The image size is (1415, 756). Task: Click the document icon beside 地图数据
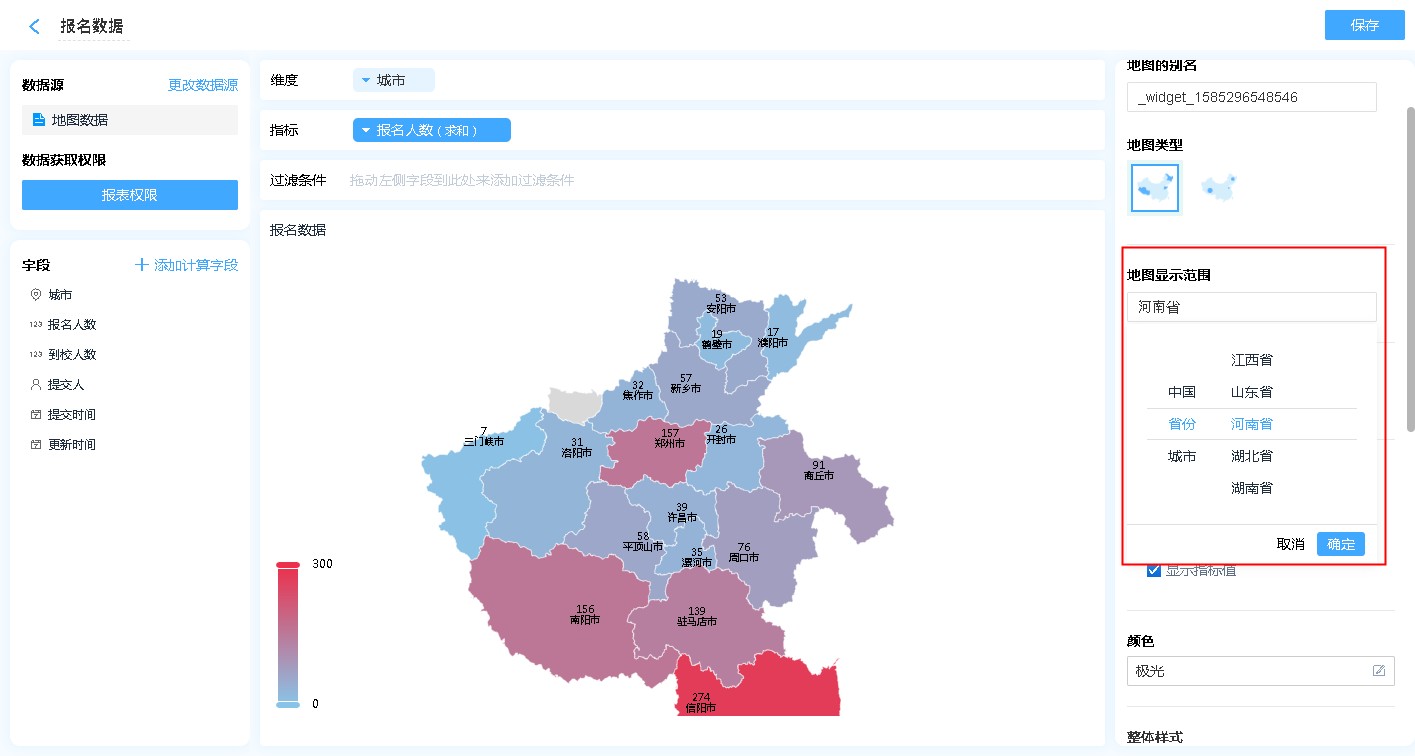(39, 120)
